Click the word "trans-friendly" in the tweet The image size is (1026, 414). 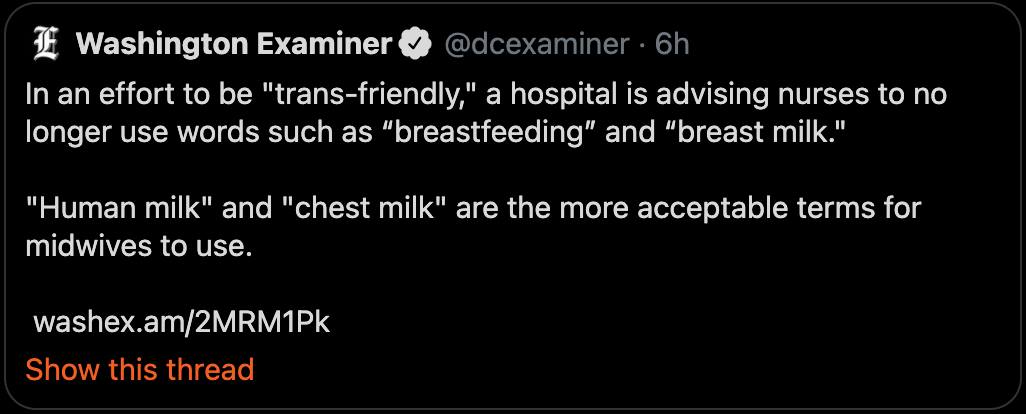coord(370,95)
